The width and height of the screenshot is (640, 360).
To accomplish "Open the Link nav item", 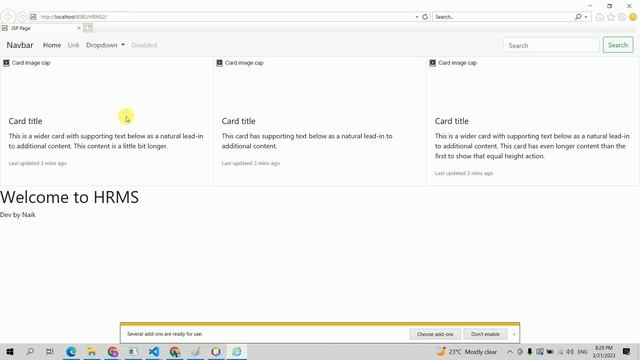I will [x=73, y=45].
